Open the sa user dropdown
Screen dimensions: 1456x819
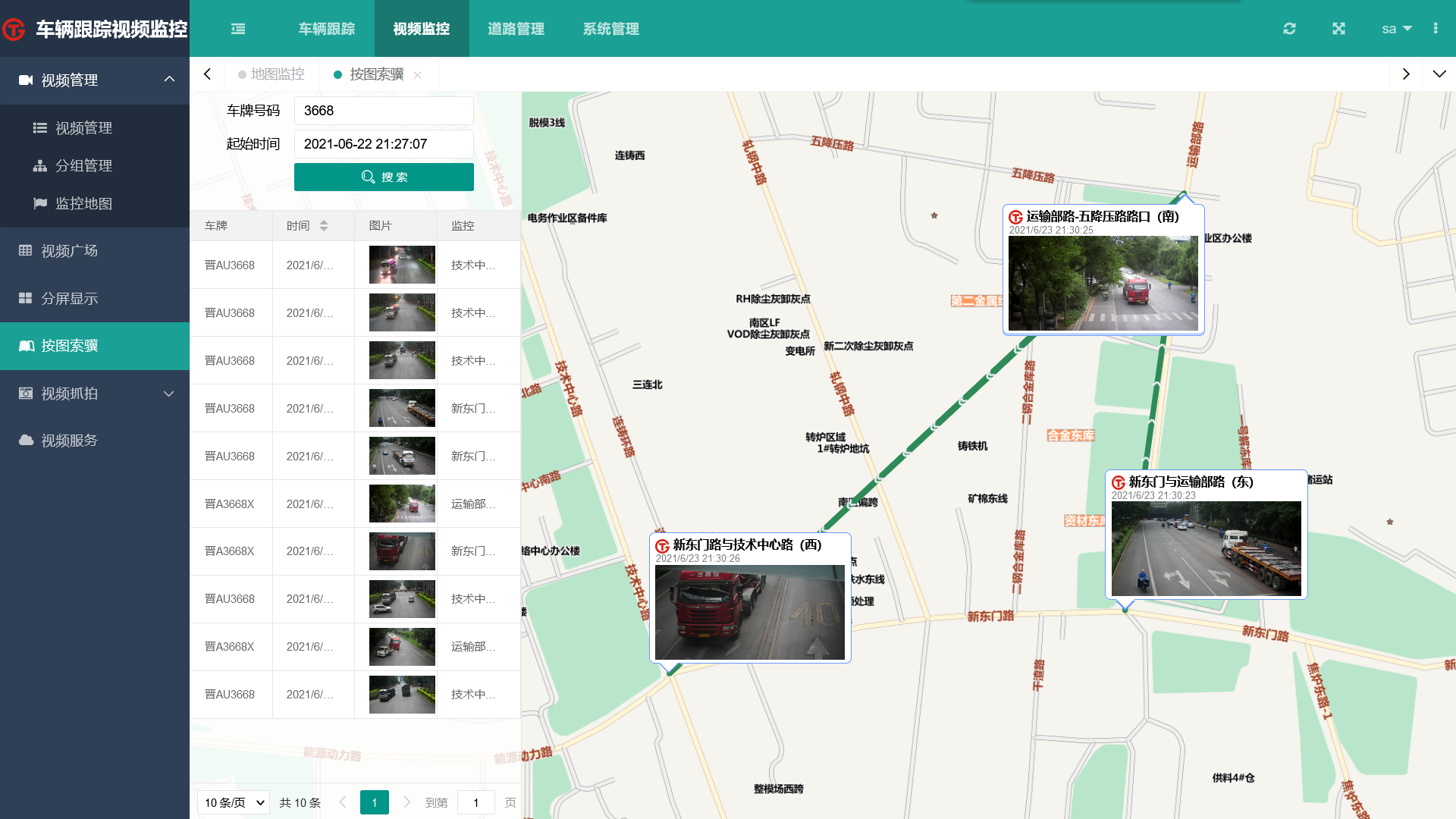[1396, 29]
